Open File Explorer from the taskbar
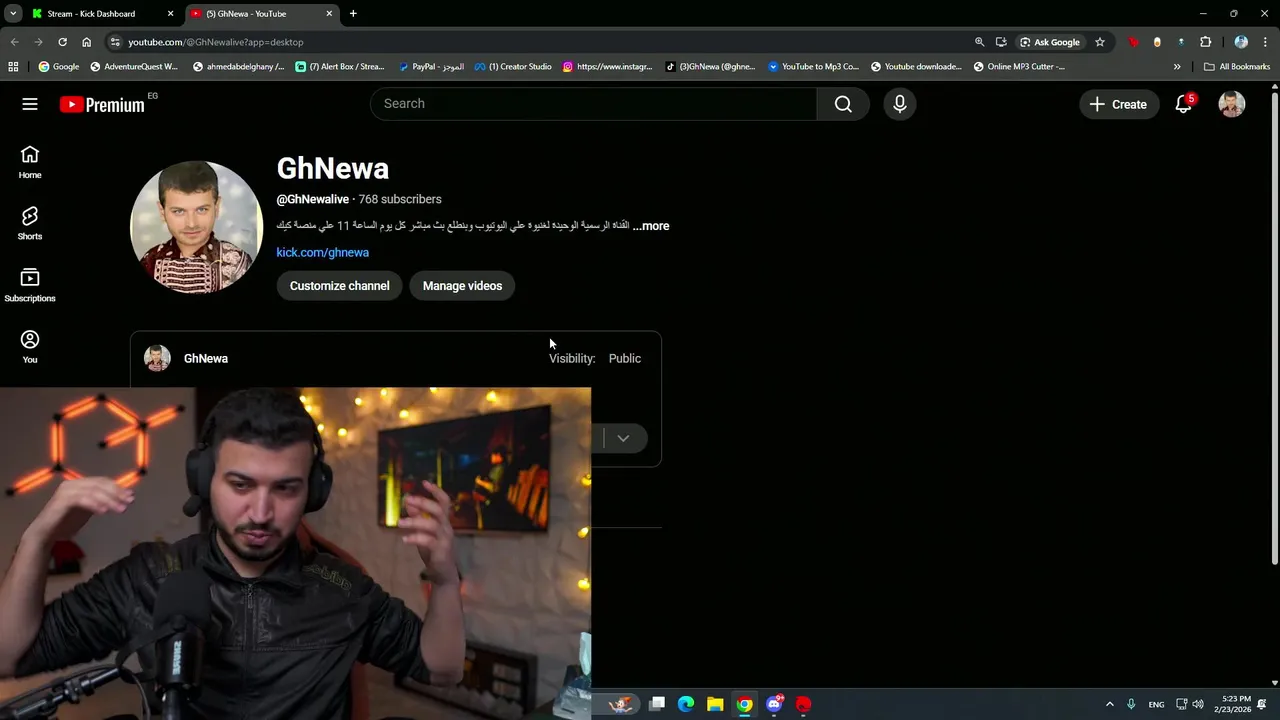1280x720 pixels. [715, 704]
